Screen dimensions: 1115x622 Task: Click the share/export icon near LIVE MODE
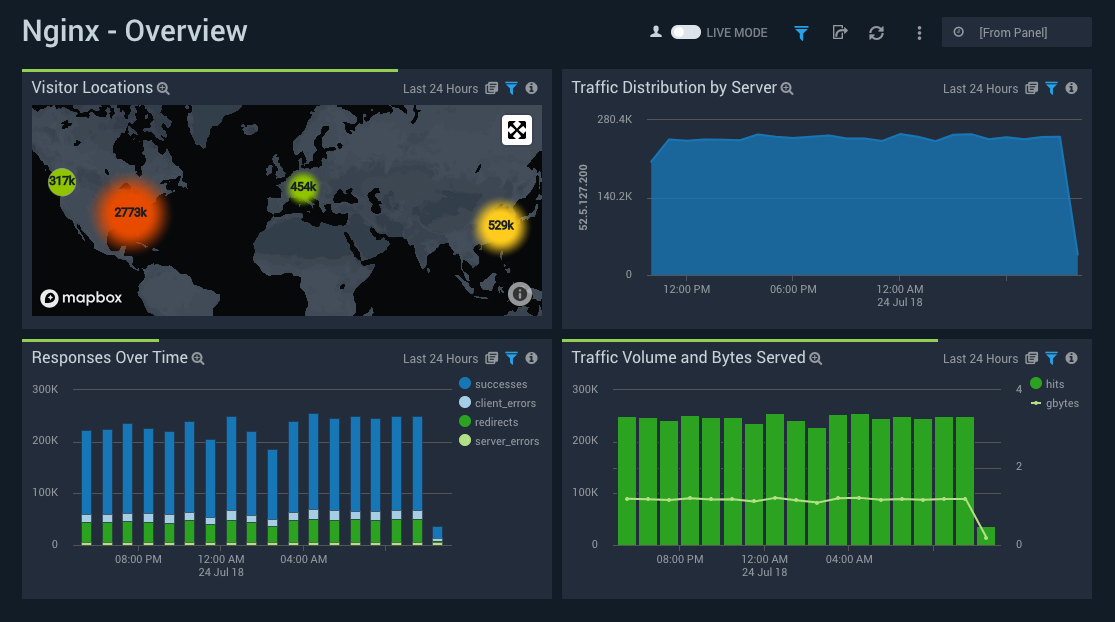click(840, 32)
